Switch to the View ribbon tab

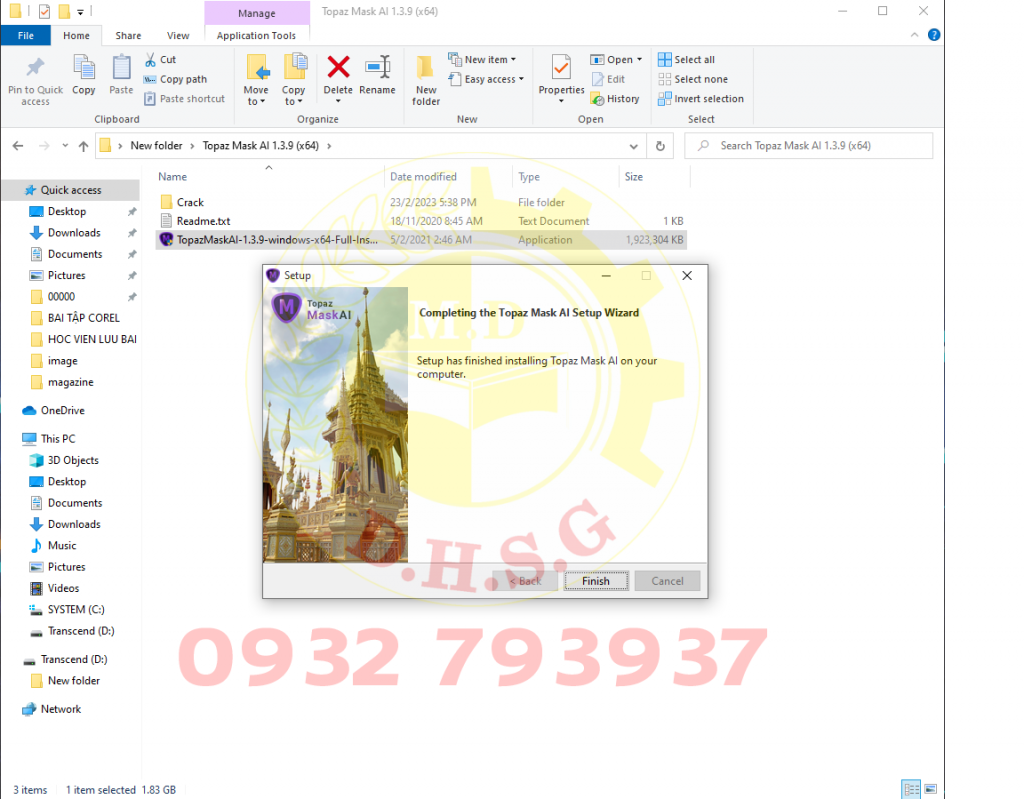click(x=178, y=35)
